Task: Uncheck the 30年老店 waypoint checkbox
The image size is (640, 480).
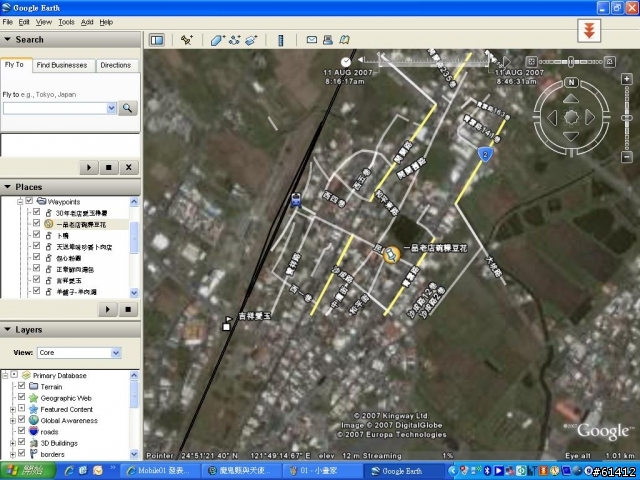Action: point(36,212)
